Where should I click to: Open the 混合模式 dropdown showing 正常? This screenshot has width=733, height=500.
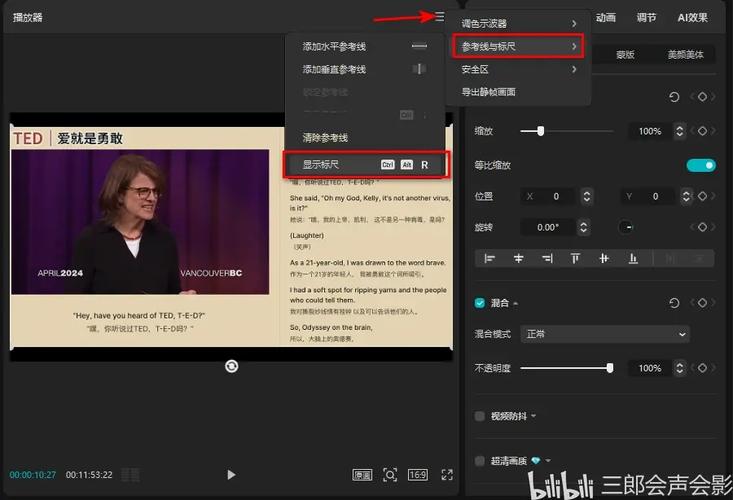coord(604,334)
